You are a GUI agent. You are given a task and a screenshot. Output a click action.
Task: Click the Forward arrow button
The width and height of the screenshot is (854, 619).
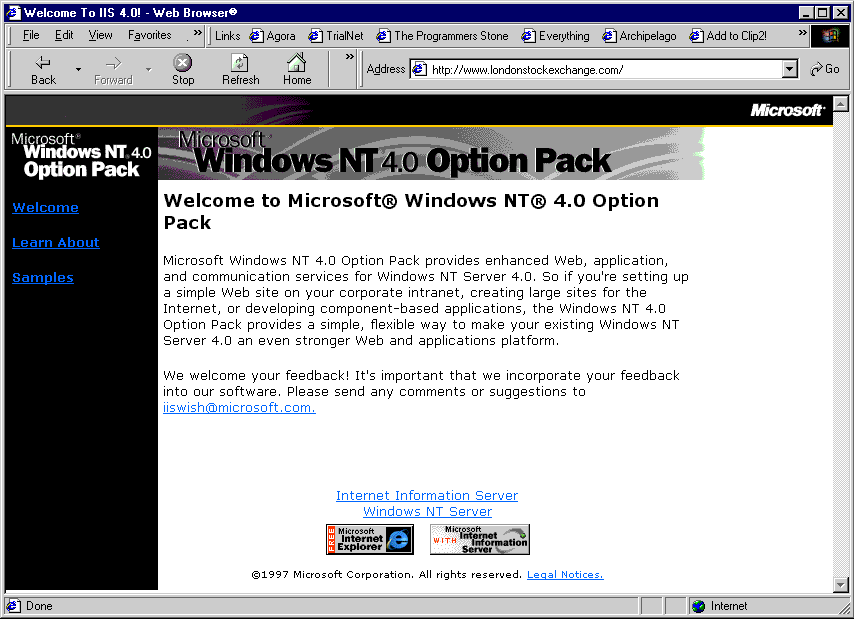point(113,70)
